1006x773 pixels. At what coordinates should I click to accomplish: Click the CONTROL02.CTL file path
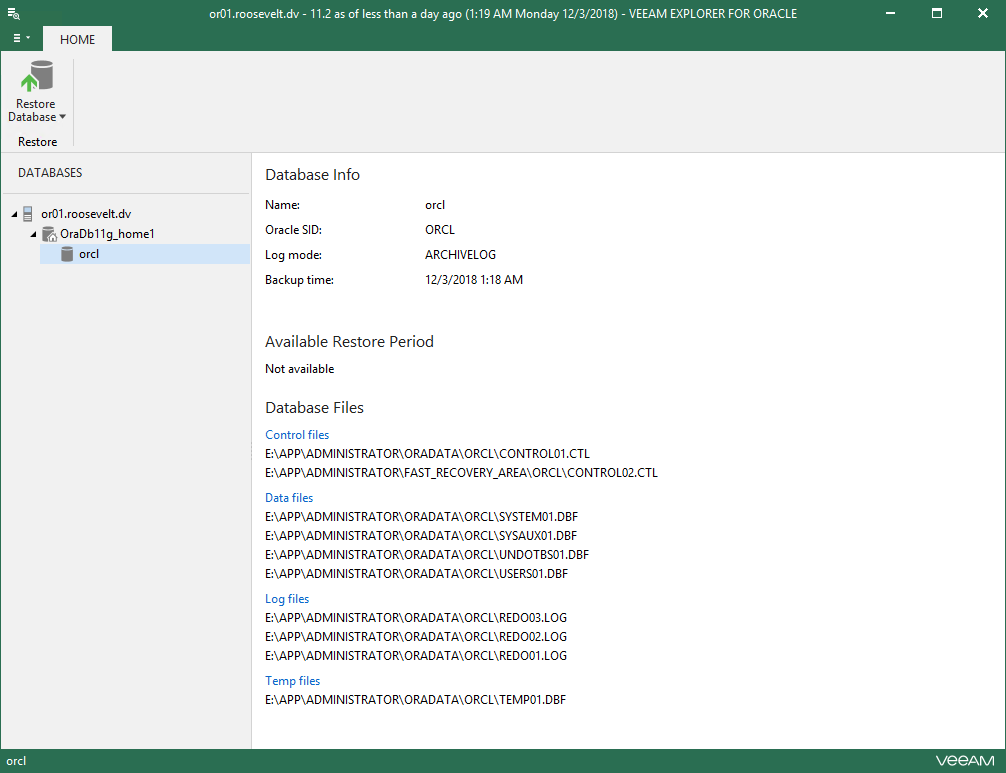click(x=461, y=473)
